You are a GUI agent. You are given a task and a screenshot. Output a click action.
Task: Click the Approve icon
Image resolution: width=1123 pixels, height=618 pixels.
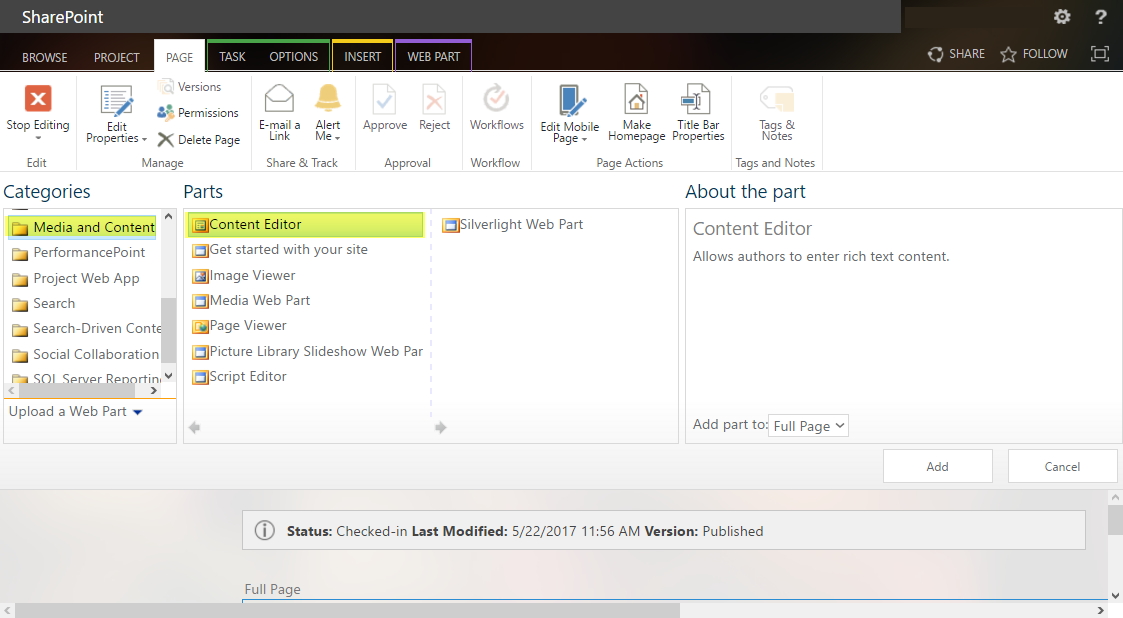(385, 99)
